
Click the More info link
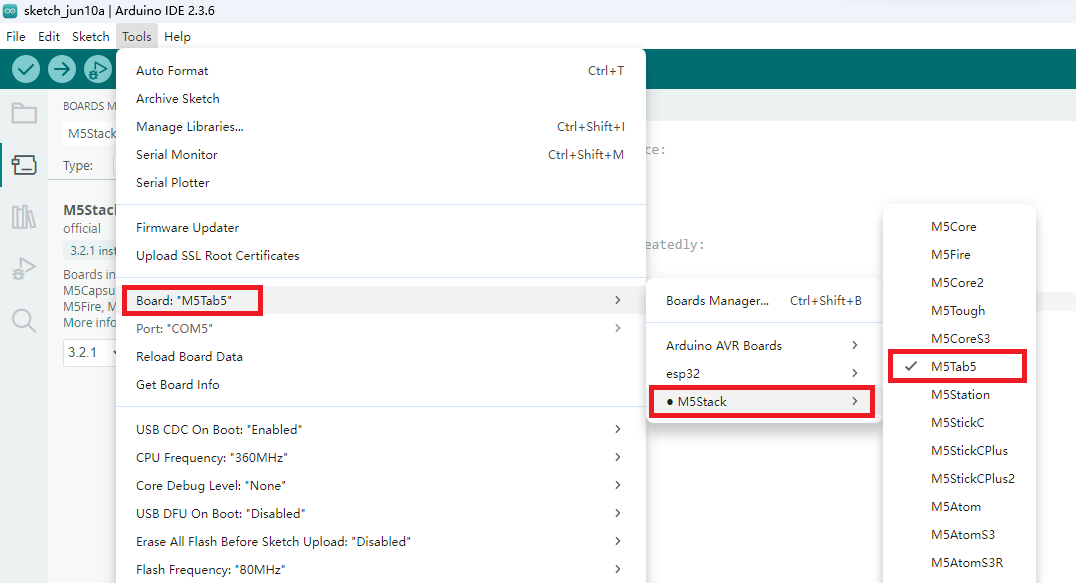tap(90, 323)
